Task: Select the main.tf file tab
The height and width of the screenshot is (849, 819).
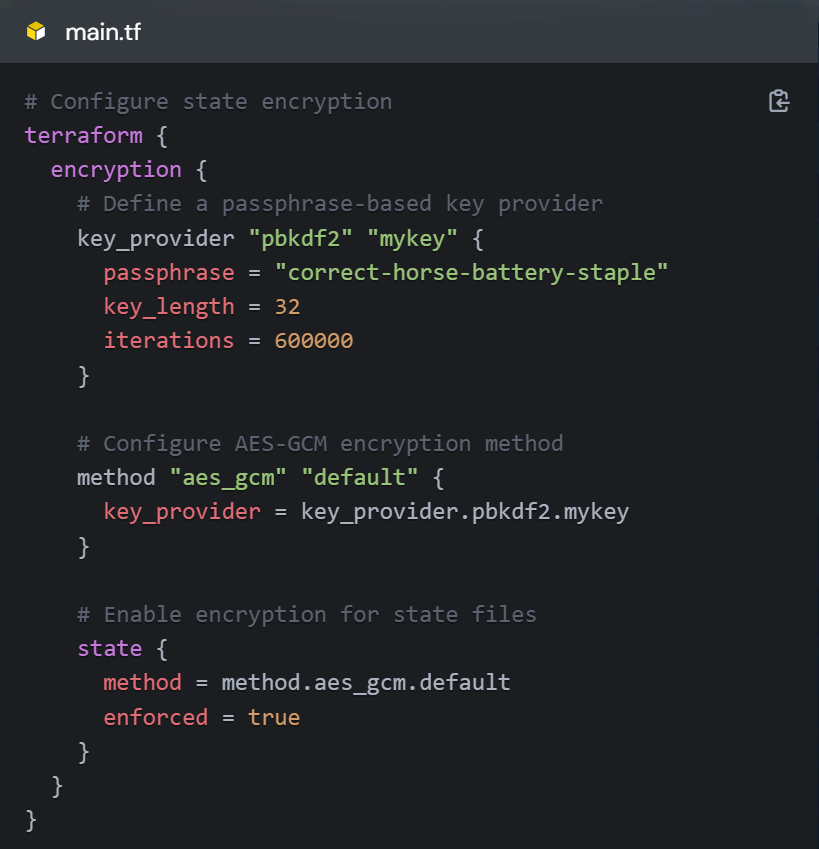Action: click(x=103, y=31)
